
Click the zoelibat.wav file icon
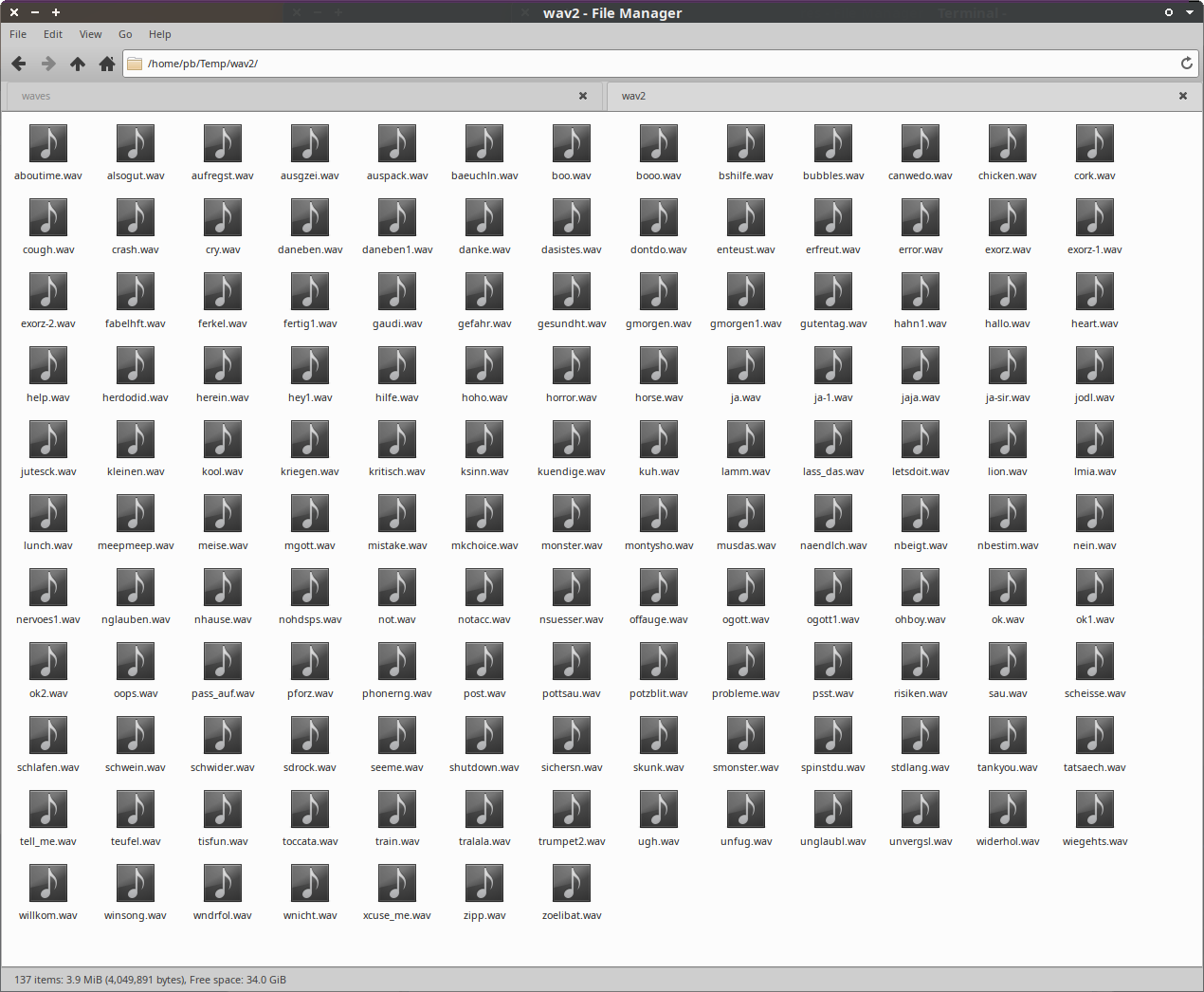[x=571, y=884]
